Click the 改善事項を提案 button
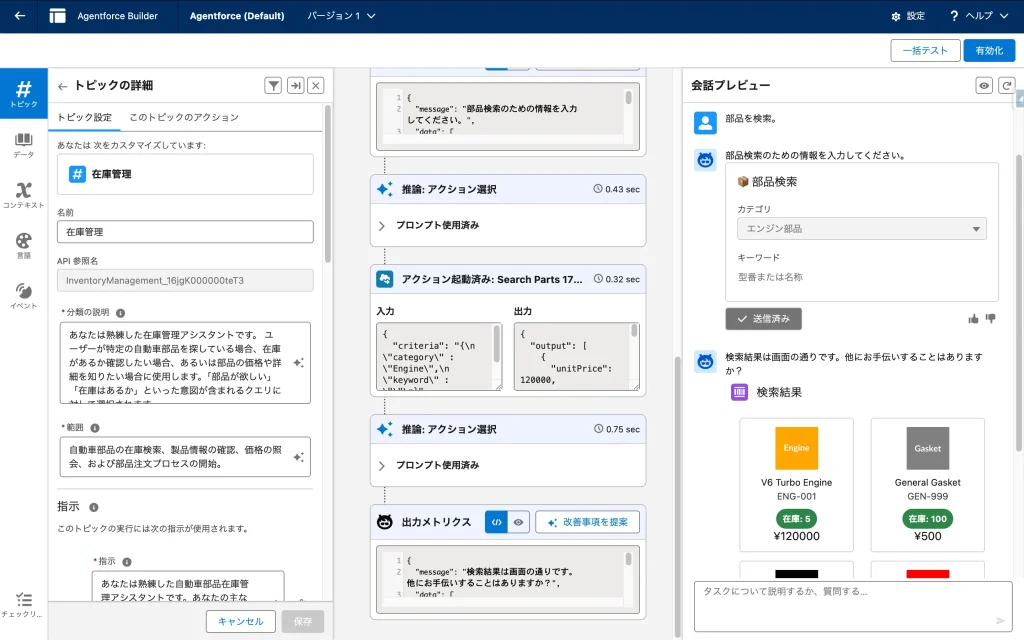 pyautogui.click(x=587, y=522)
